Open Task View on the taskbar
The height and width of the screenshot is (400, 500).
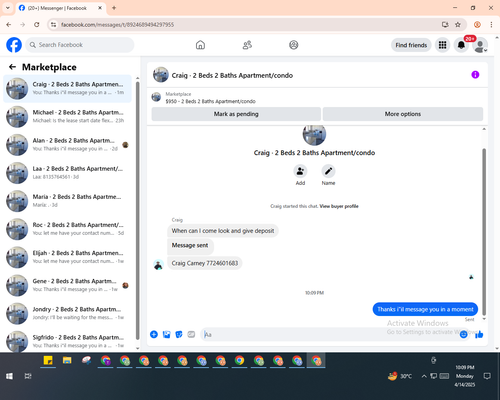pos(28,376)
